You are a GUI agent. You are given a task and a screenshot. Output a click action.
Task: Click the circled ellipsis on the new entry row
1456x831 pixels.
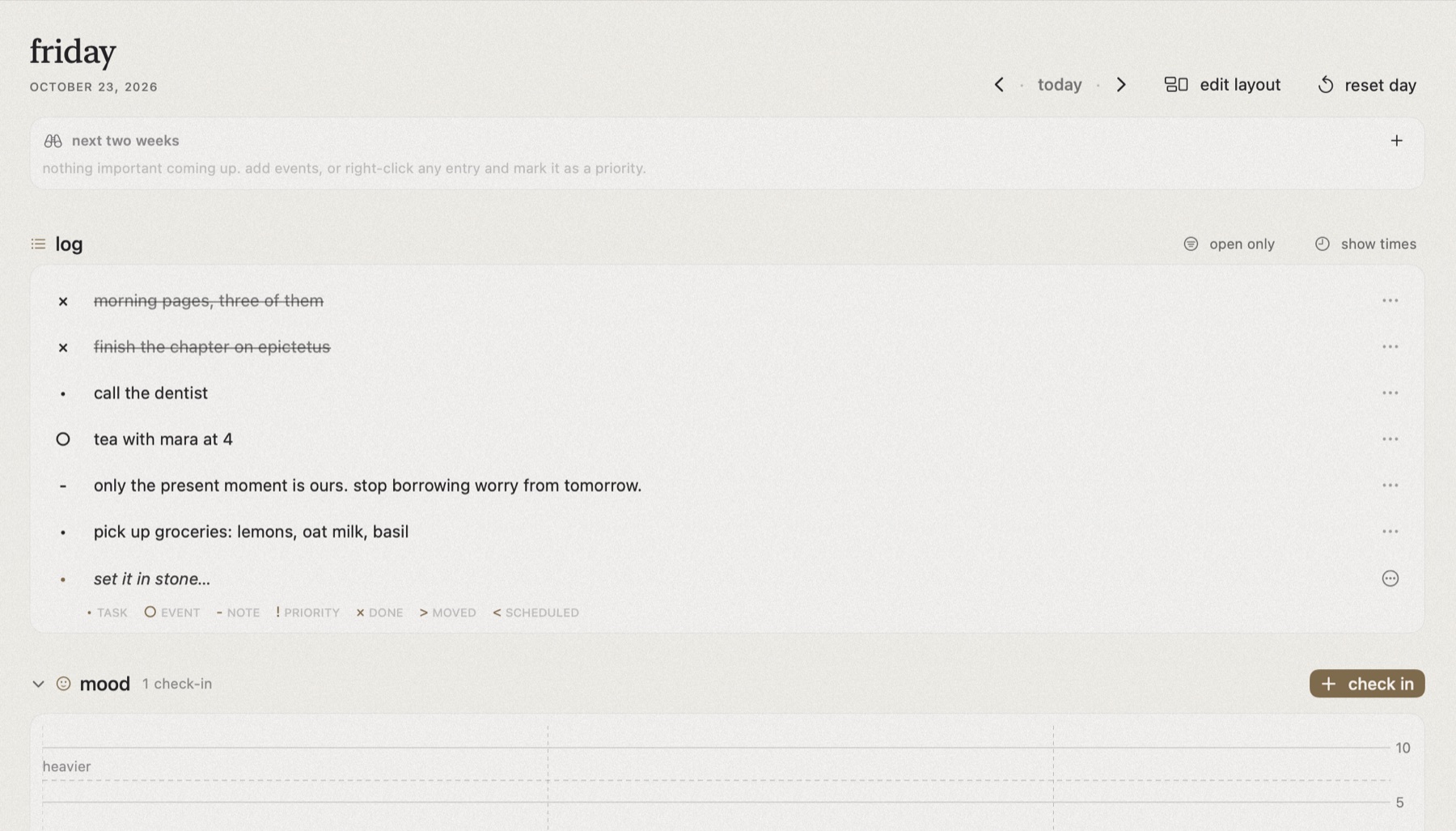1390,579
